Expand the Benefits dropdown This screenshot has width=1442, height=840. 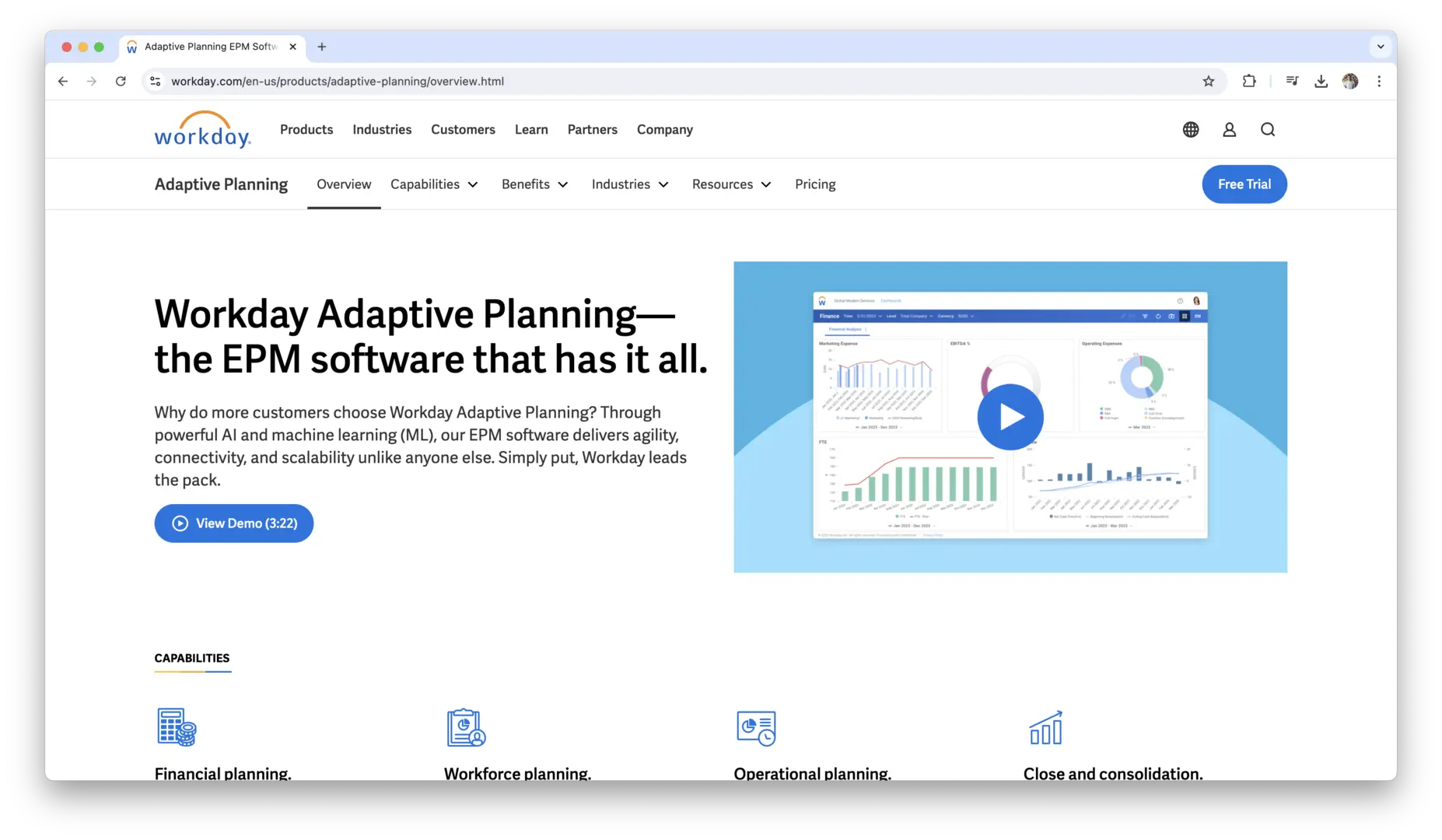(535, 184)
